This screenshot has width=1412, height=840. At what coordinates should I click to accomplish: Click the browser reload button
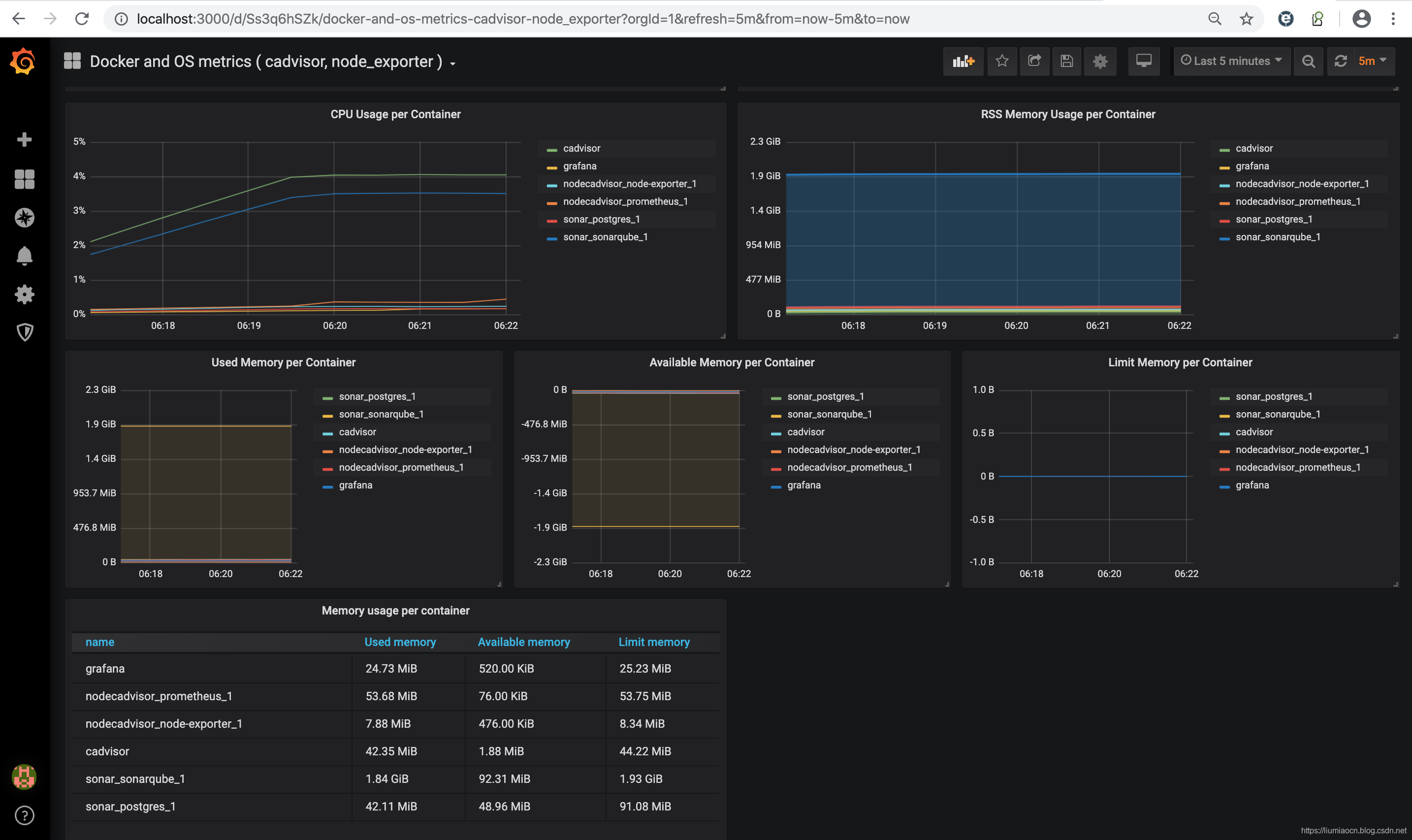(82, 19)
